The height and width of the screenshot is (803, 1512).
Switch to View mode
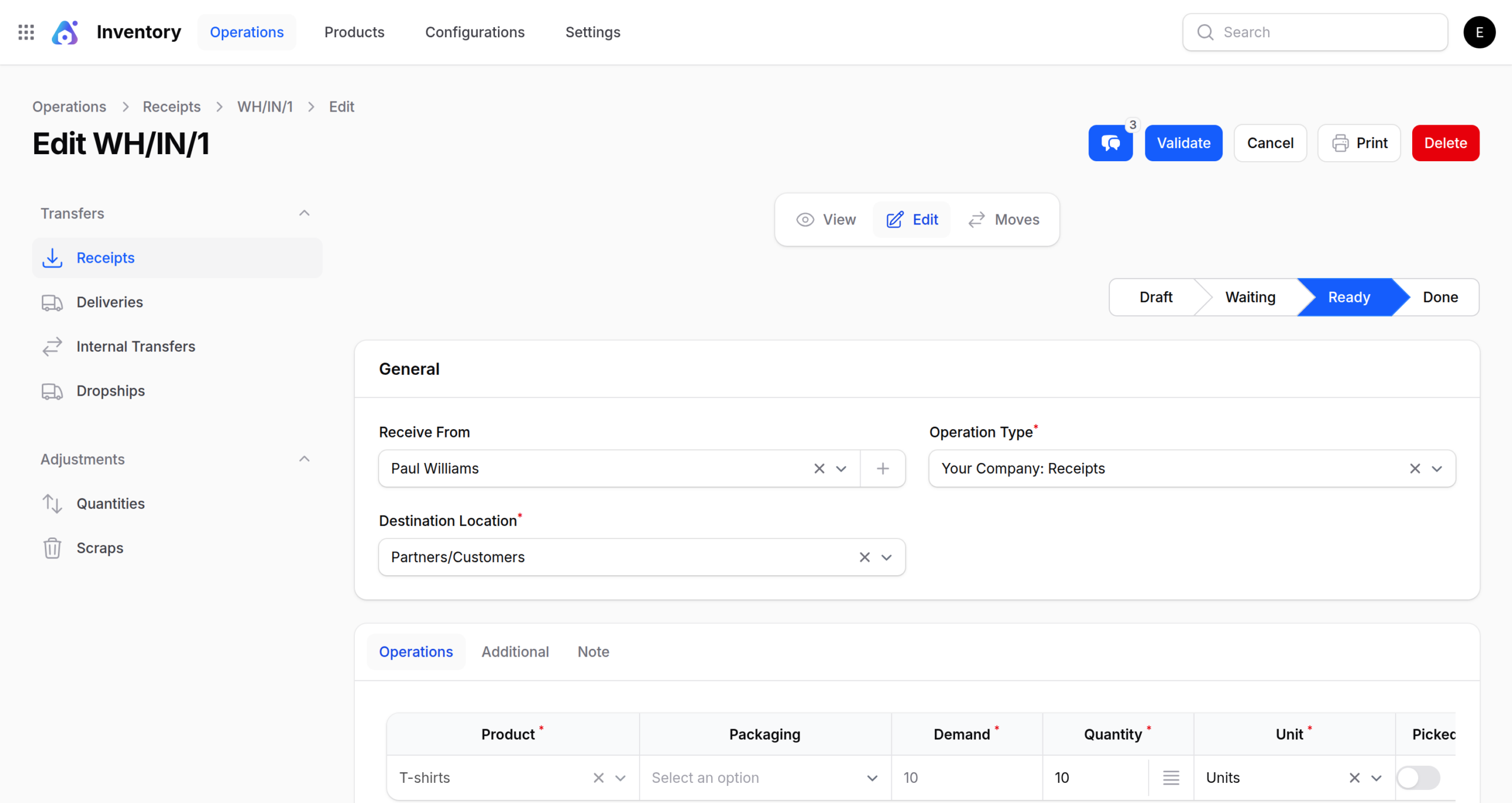pyautogui.click(x=826, y=220)
